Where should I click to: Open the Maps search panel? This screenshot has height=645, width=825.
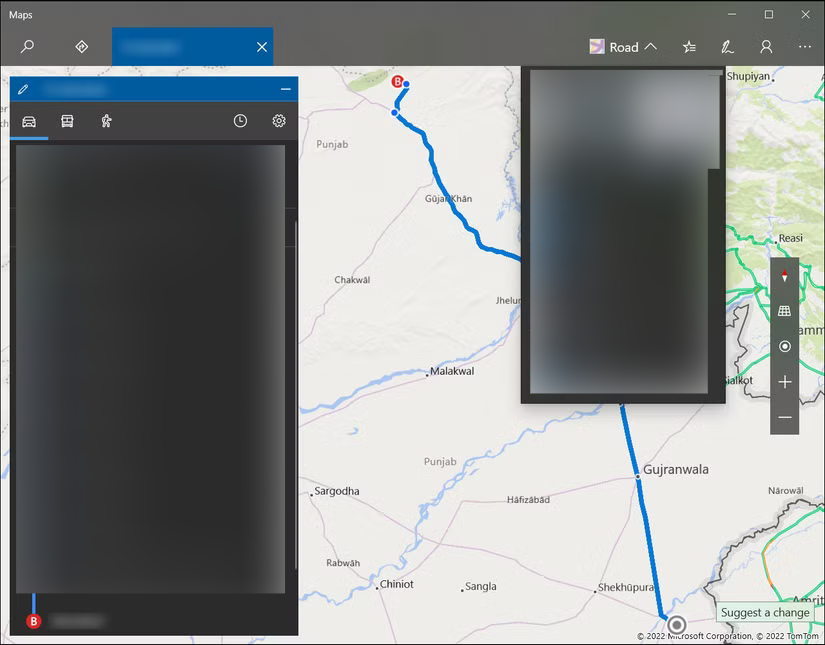coord(26,46)
